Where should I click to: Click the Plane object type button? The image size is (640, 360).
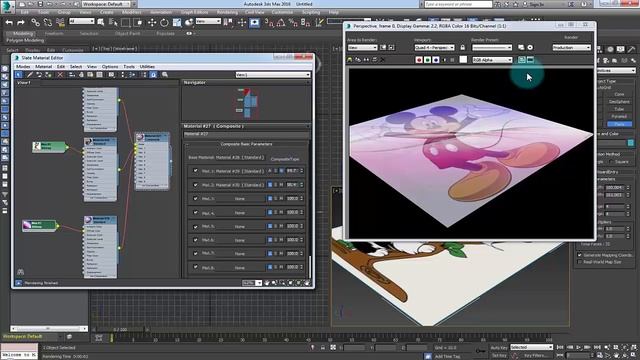[619, 124]
